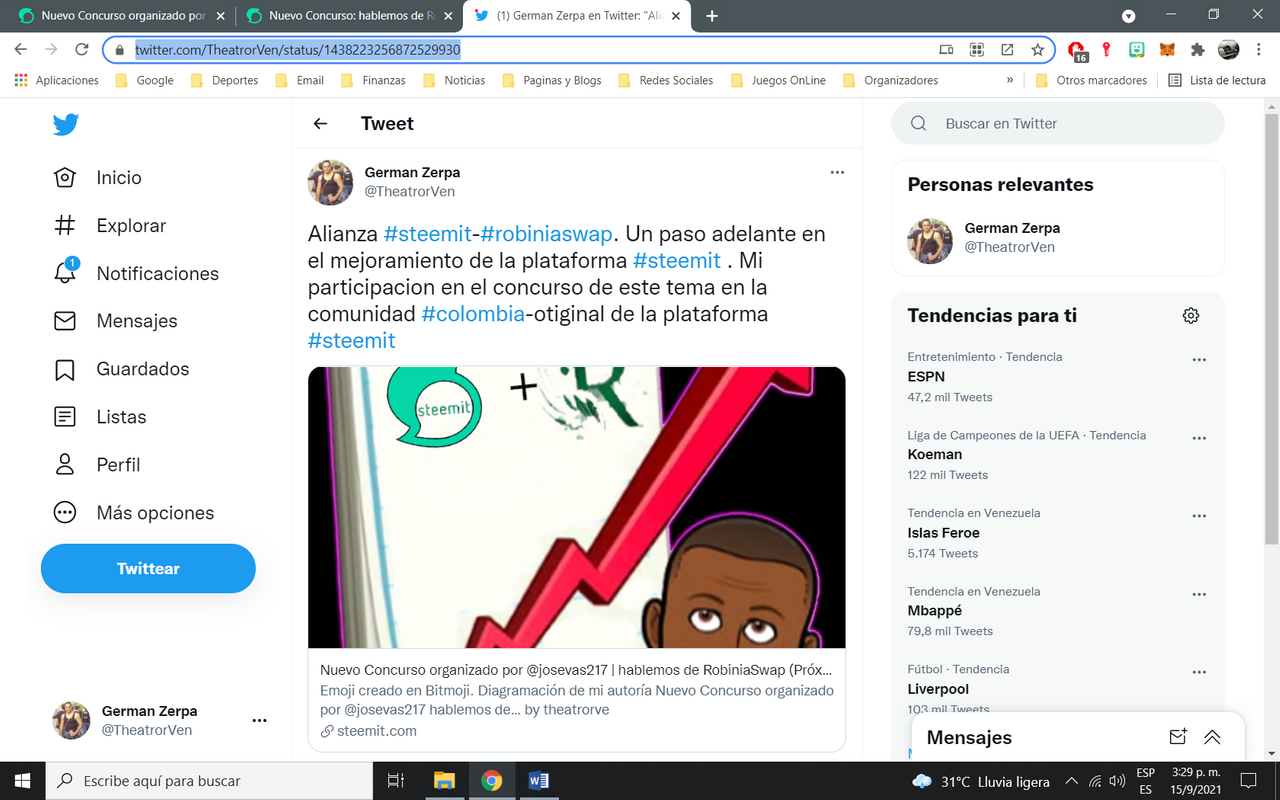Open Otros marcadores folder

coord(1091,80)
